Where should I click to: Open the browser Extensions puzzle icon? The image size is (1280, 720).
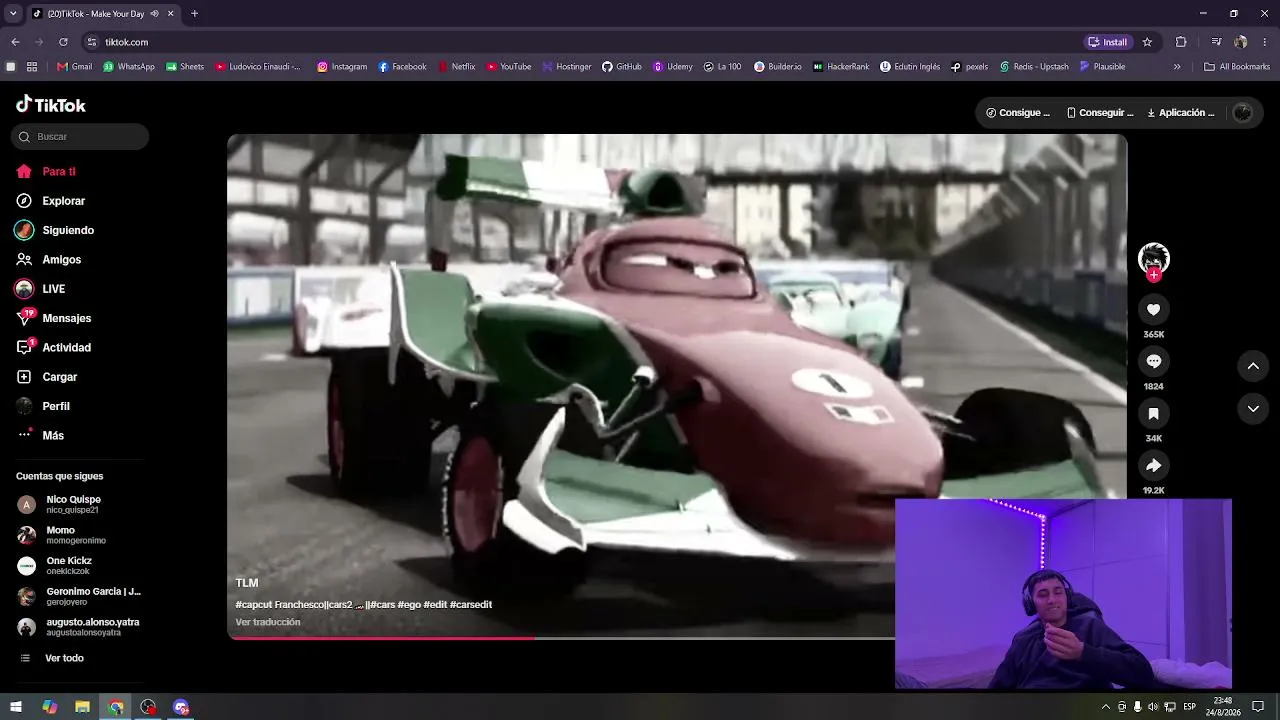click(x=1181, y=42)
